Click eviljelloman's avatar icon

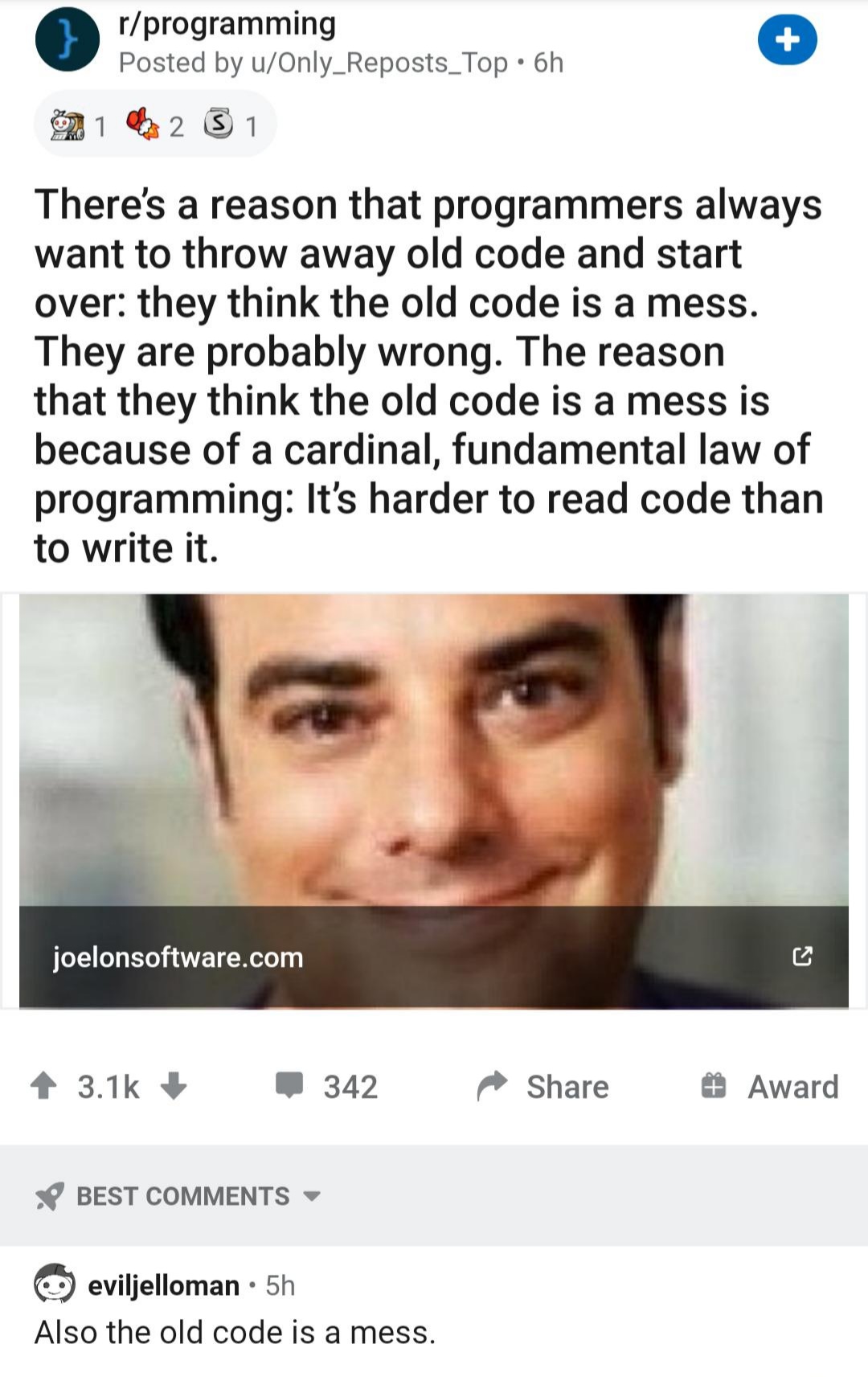point(54,1284)
